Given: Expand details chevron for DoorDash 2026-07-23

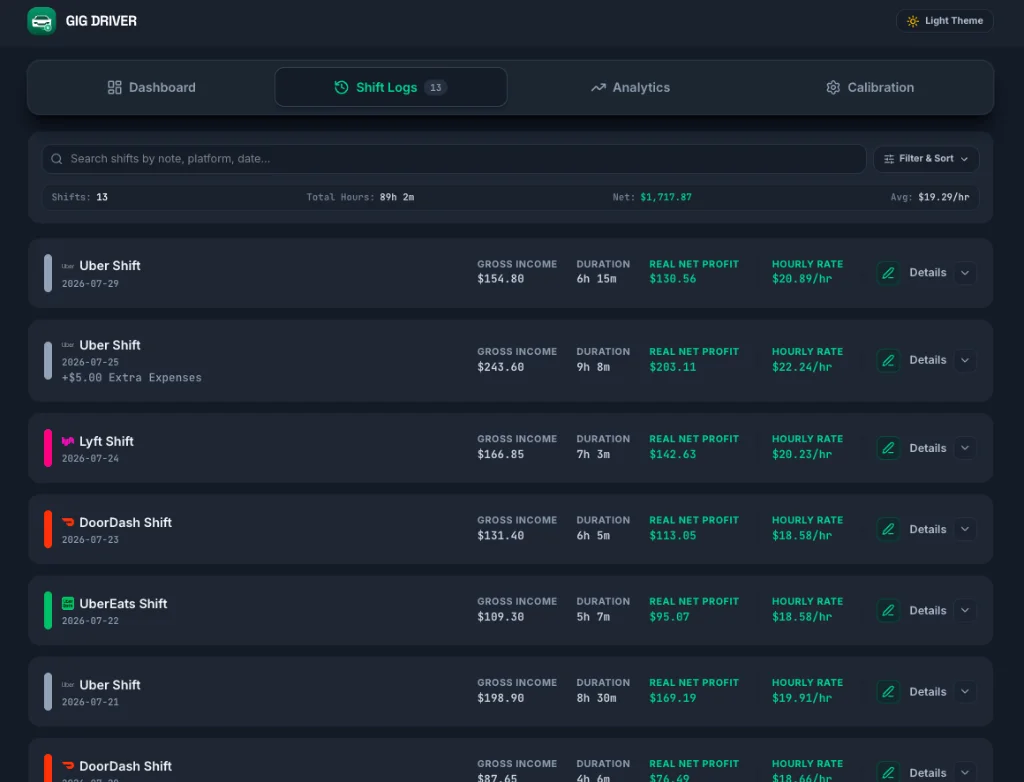Looking at the screenshot, I should pyautogui.click(x=965, y=529).
